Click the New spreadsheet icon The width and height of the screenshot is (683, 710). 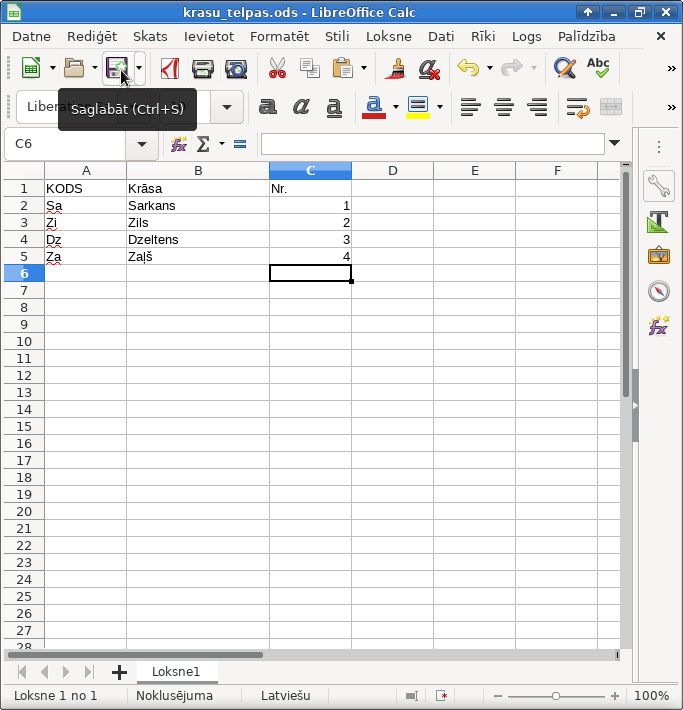tap(31, 68)
